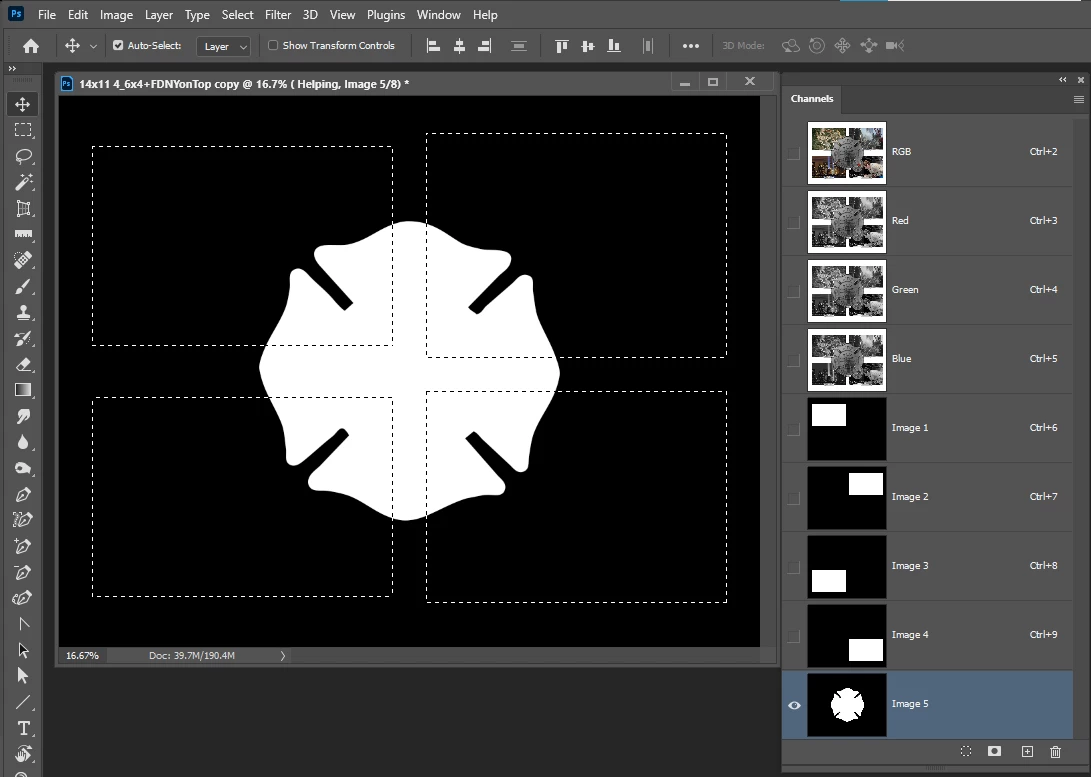Open status bar info arrow menu
The image size is (1091, 777).
pyautogui.click(x=282, y=655)
